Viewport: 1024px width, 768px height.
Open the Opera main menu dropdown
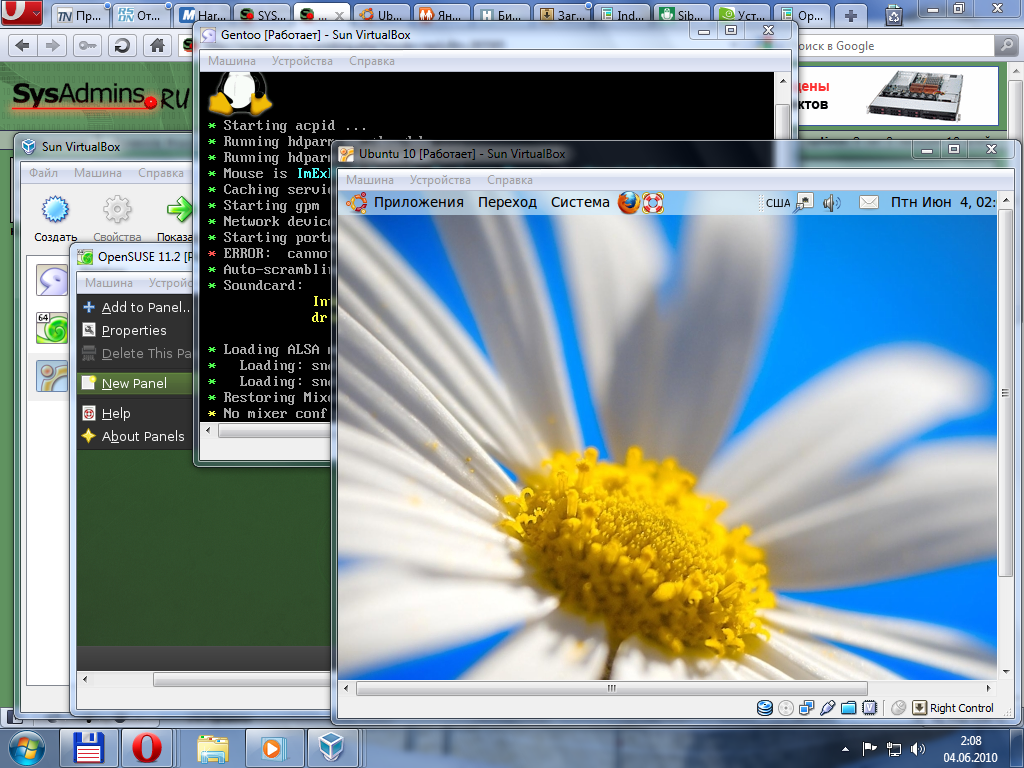tap(22, 12)
